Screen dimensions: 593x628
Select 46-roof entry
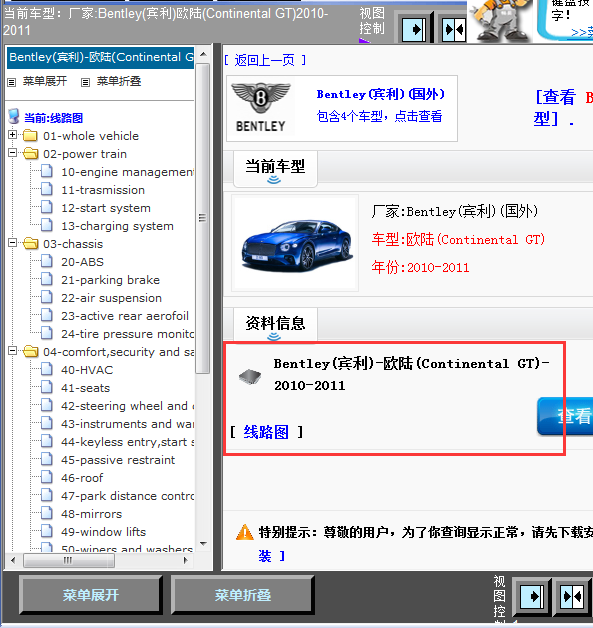coord(82,478)
